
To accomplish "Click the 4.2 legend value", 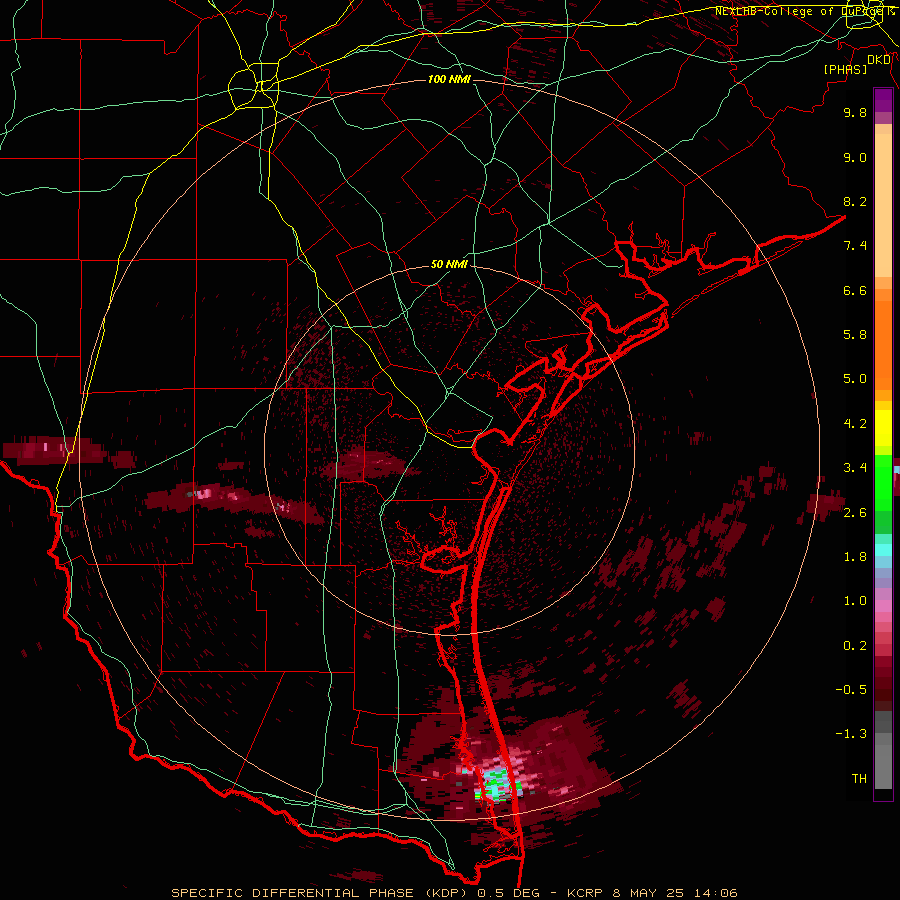I will pos(855,424).
